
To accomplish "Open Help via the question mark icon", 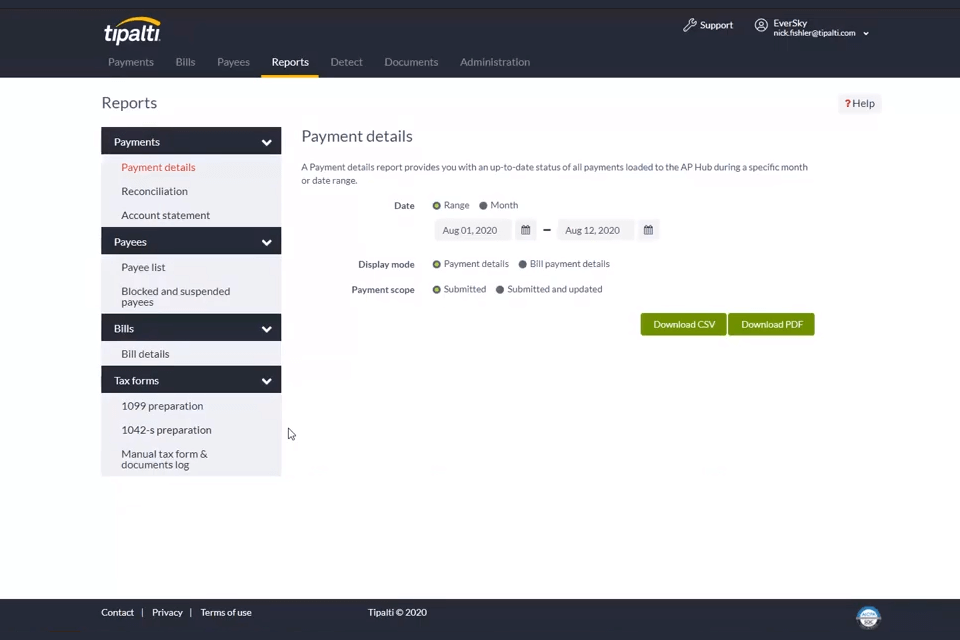I will tap(849, 103).
